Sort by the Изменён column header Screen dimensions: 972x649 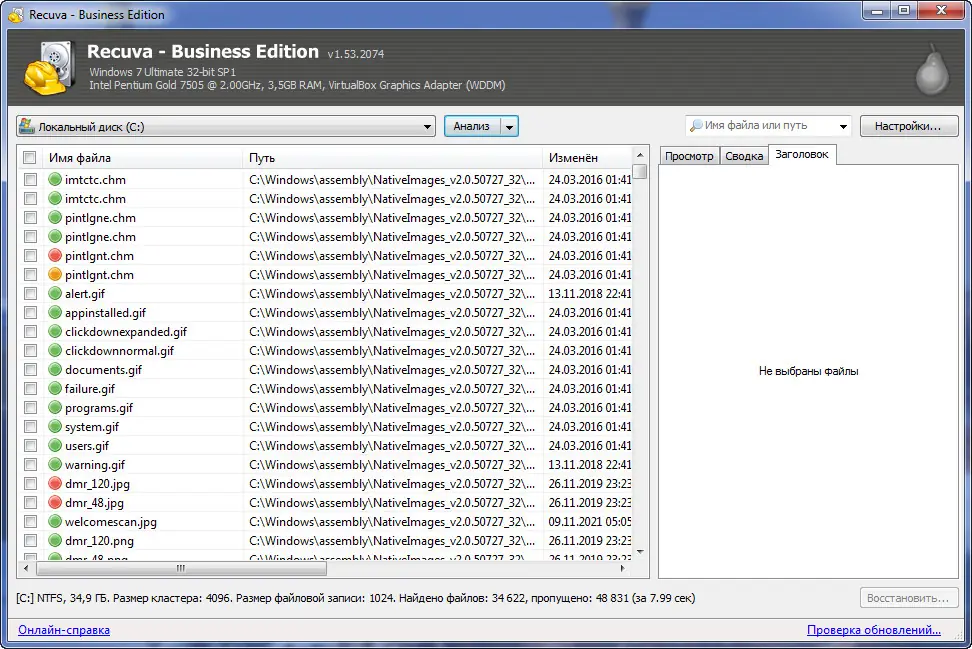(x=587, y=157)
